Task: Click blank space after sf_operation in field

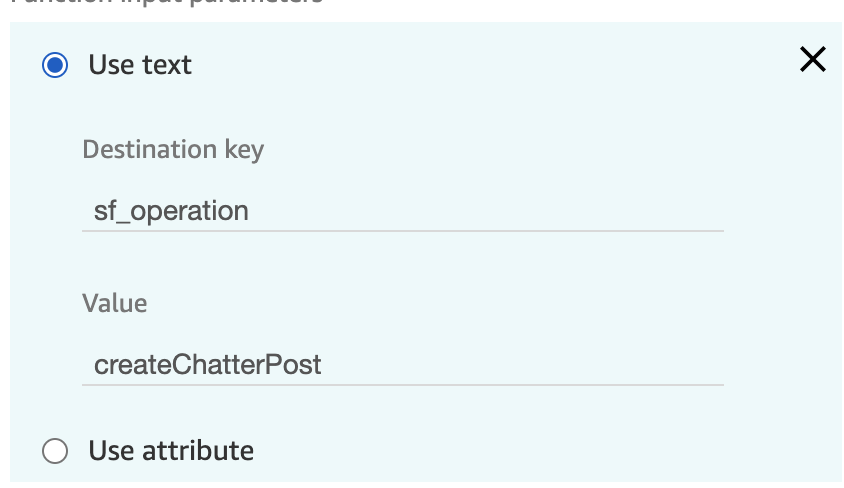Action: tap(484, 211)
